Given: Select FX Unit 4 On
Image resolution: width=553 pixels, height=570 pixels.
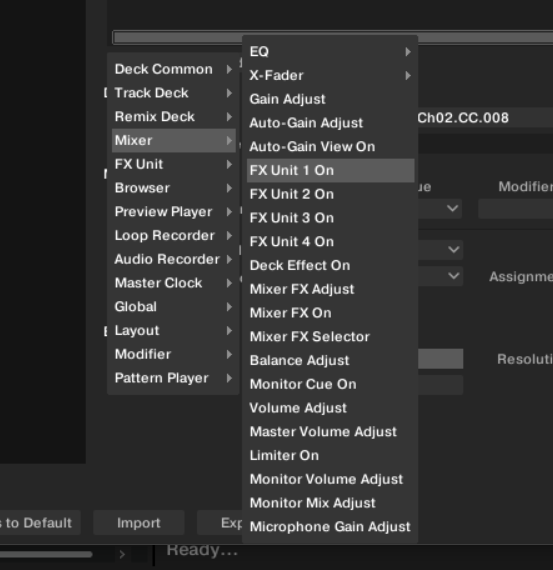Looking at the screenshot, I should click(330, 242).
